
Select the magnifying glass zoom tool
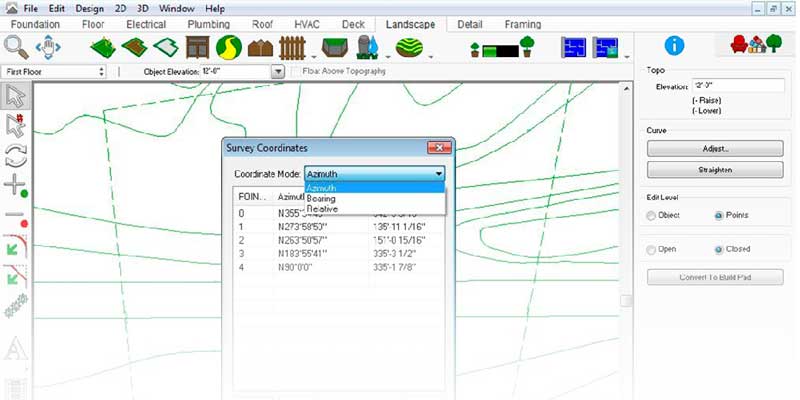[x=17, y=46]
